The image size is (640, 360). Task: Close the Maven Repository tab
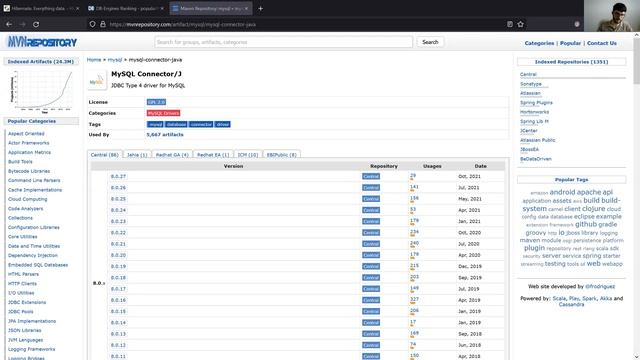(246, 8)
